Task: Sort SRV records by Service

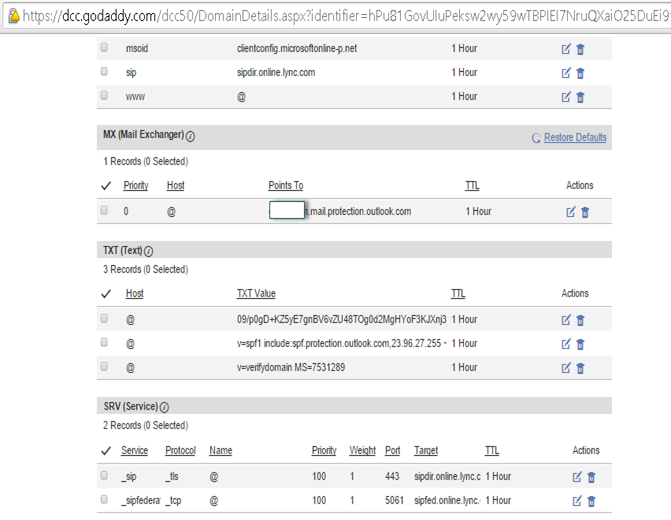Action: pos(134,450)
